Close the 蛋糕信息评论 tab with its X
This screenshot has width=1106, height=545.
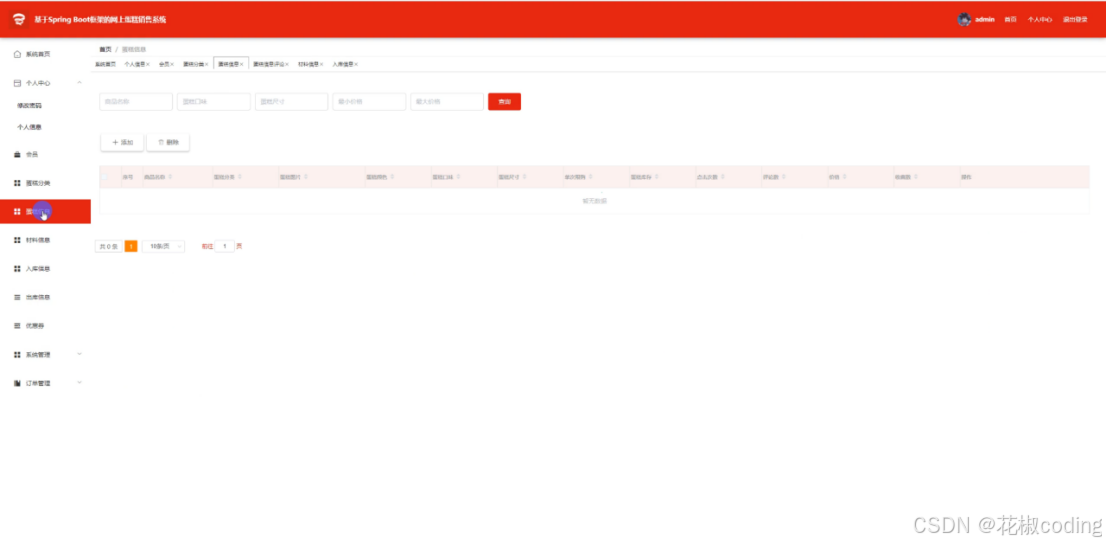(x=287, y=64)
